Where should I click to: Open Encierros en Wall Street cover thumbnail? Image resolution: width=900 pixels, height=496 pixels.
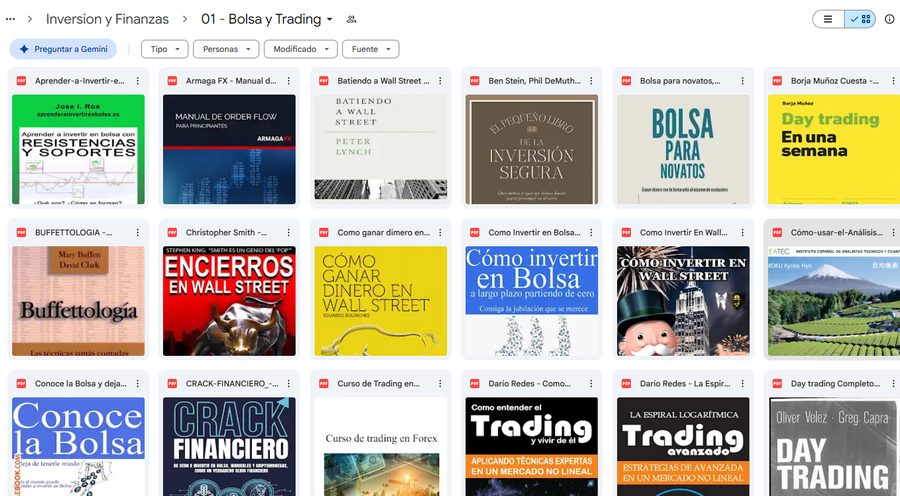[x=229, y=301]
